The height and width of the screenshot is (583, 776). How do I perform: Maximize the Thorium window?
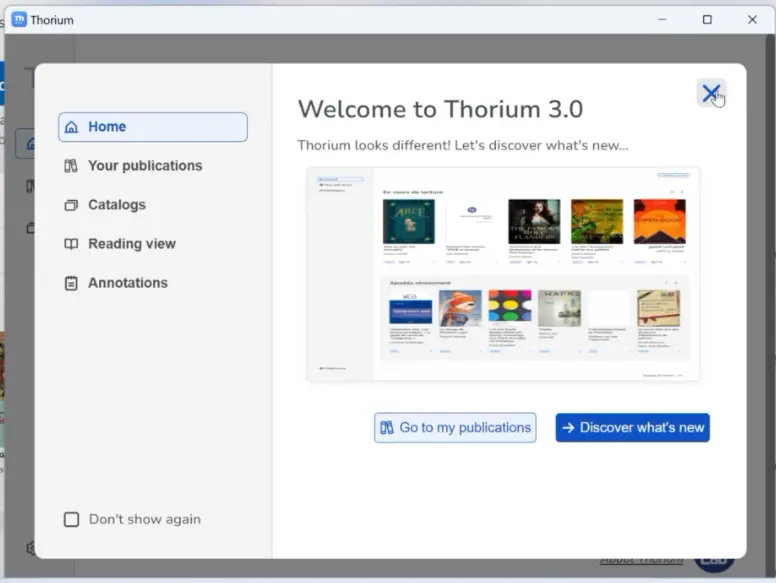point(707,20)
